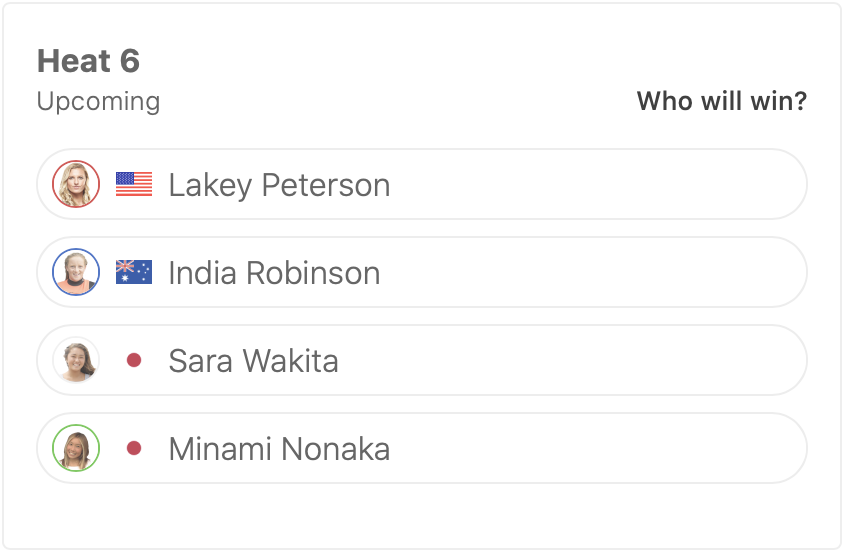Click Sara Wakita's profile avatar
Image resolution: width=850 pixels, height=550 pixels.
(x=76, y=360)
